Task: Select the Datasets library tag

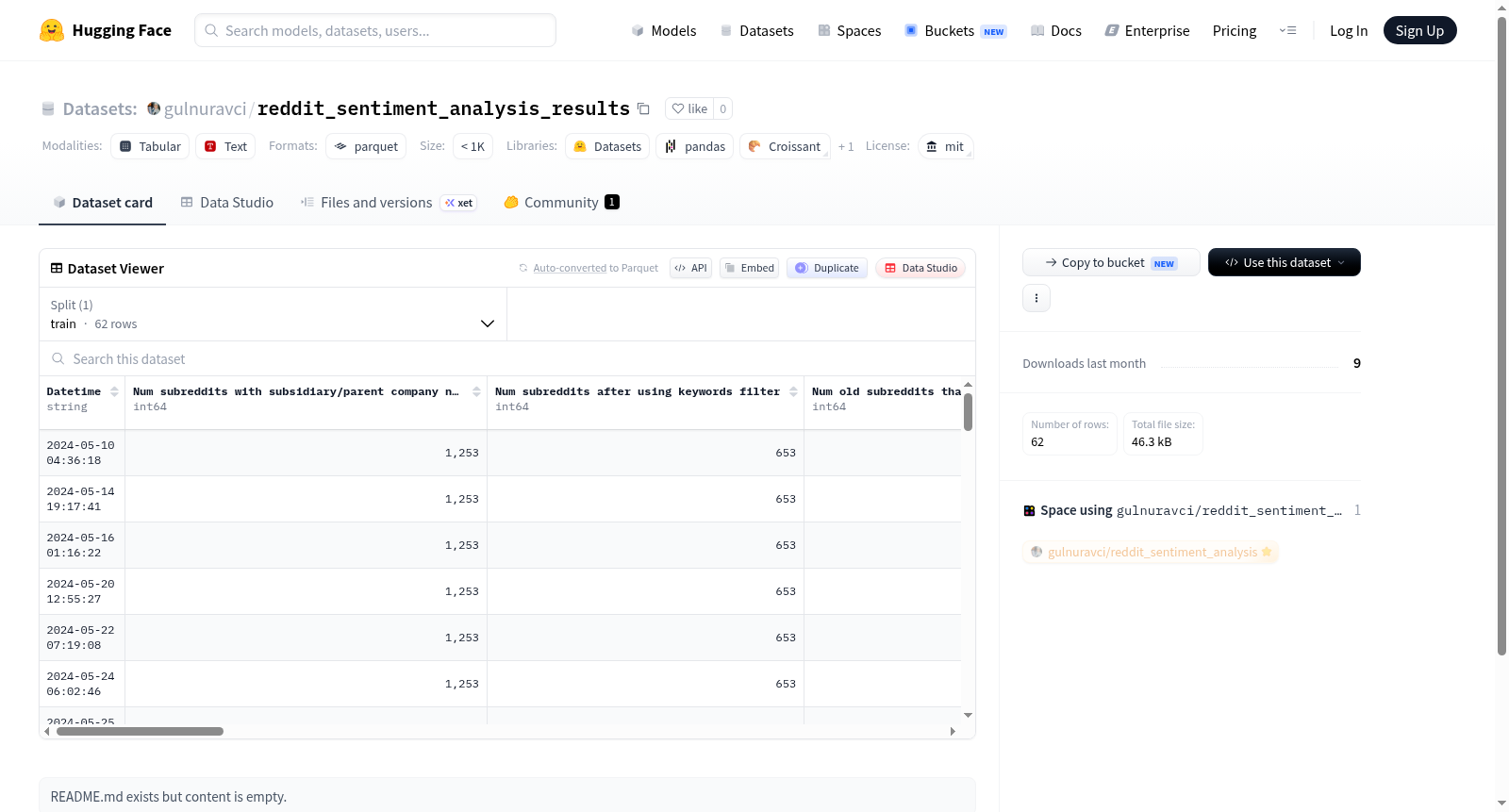Action: click(x=607, y=146)
